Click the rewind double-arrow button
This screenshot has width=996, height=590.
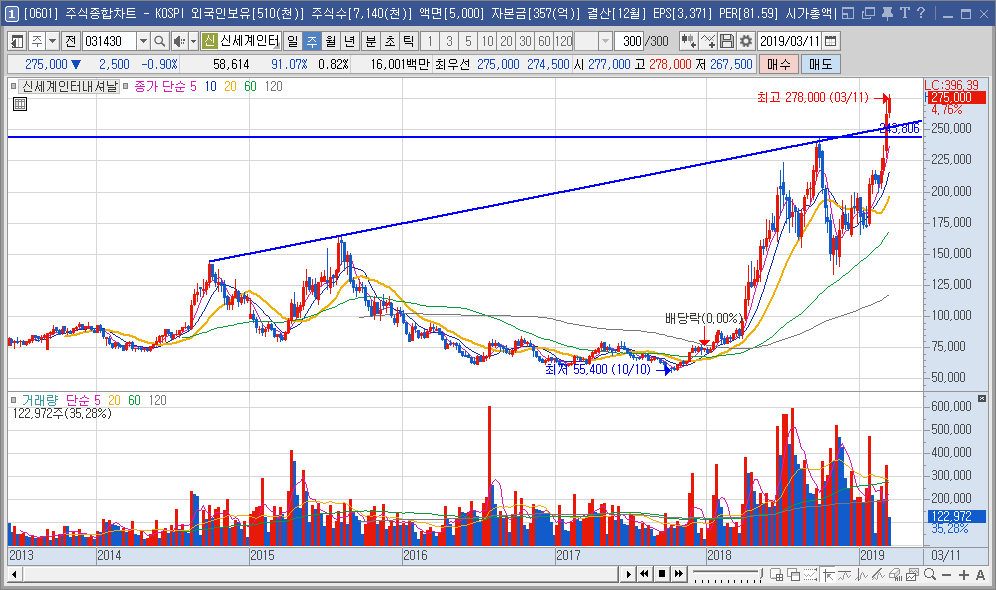(x=644, y=574)
